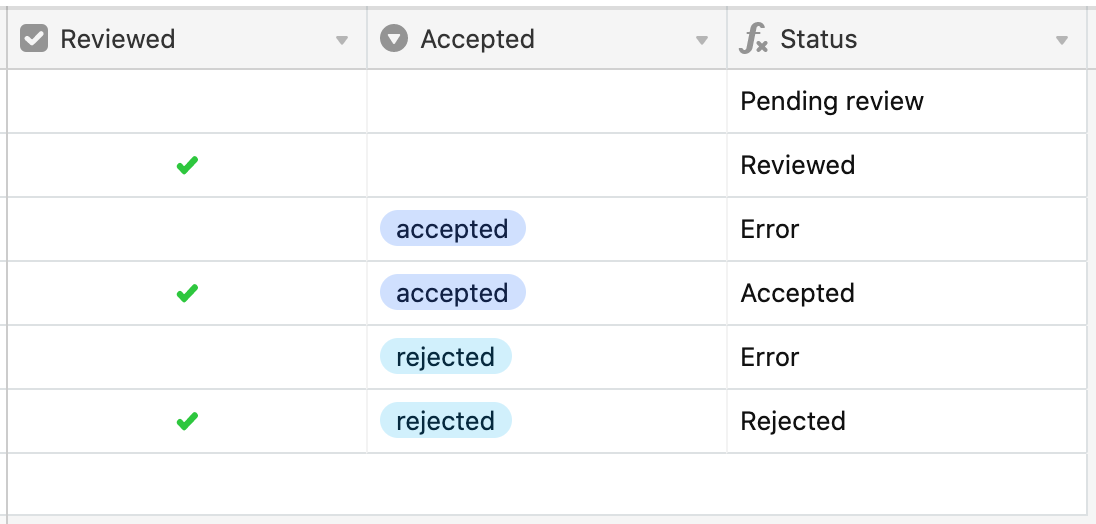The image size is (1096, 524).
Task: Select the Pending review status cell
Action: (907, 101)
